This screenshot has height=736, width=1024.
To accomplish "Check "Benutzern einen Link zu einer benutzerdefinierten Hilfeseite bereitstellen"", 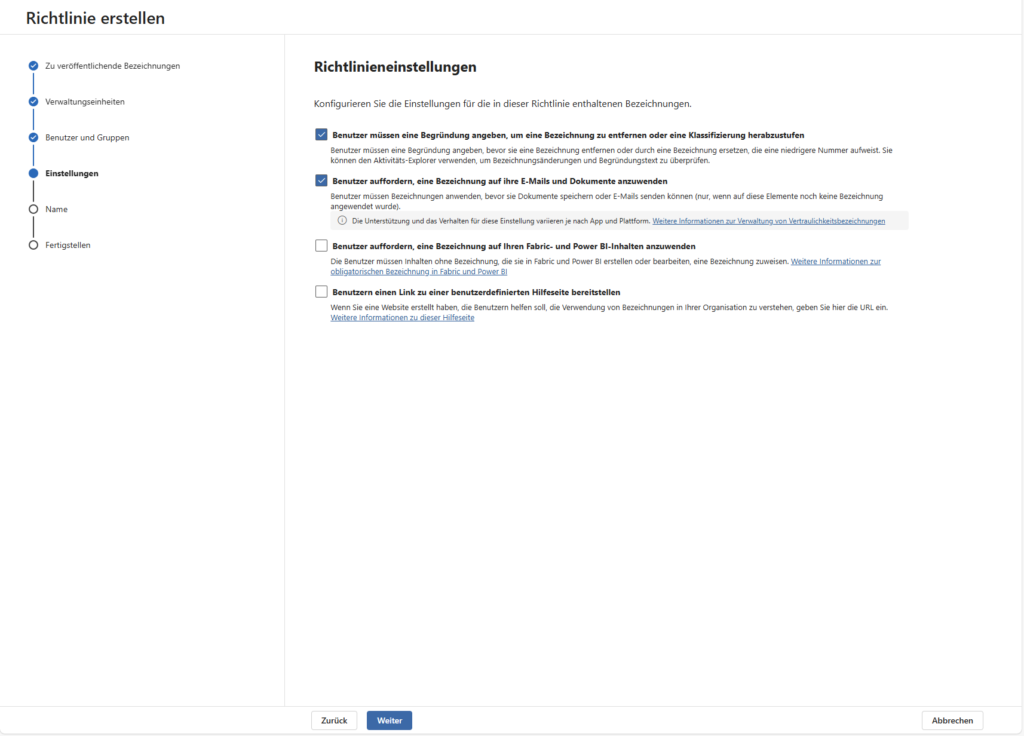I will [x=322, y=292].
